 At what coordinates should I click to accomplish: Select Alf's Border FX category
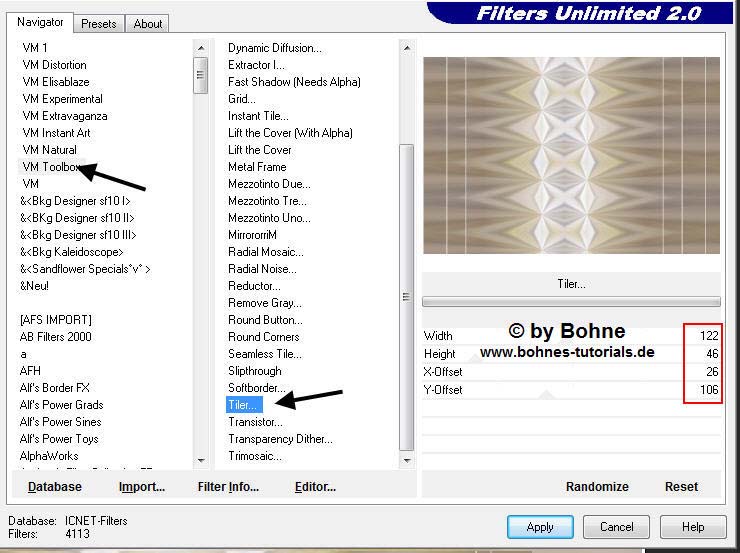55,388
